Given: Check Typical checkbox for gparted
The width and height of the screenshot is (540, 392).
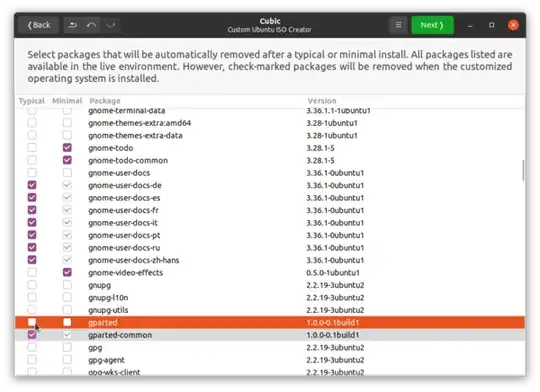Looking at the screenshot, I should point(32,322).
